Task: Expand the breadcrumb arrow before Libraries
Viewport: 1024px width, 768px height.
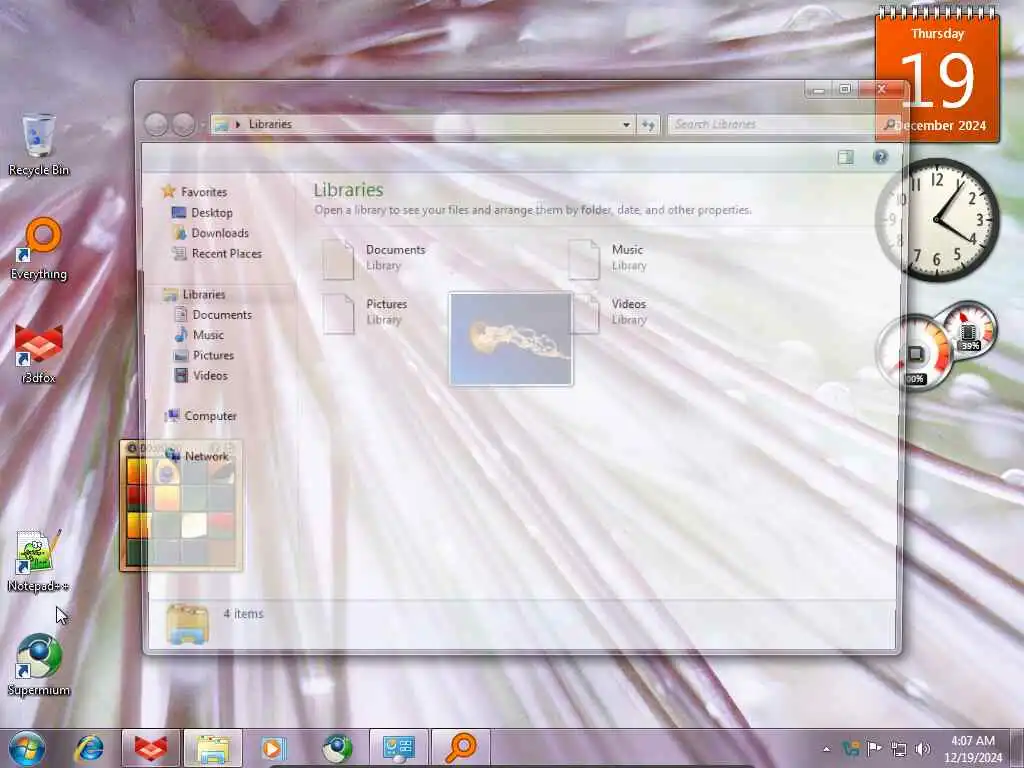Action: tap(238, 124)
